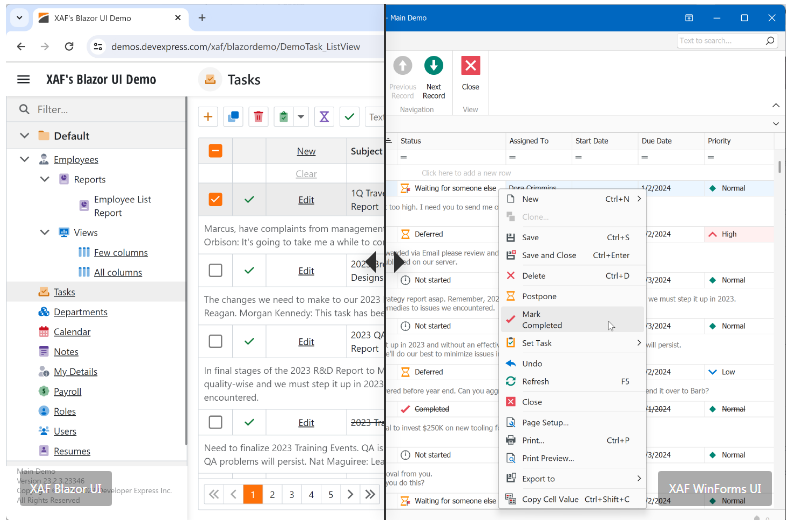Choose Refresh in the context menu
Image resolution: width=792 pixels, height=525 pixels.
click(573, 381)
